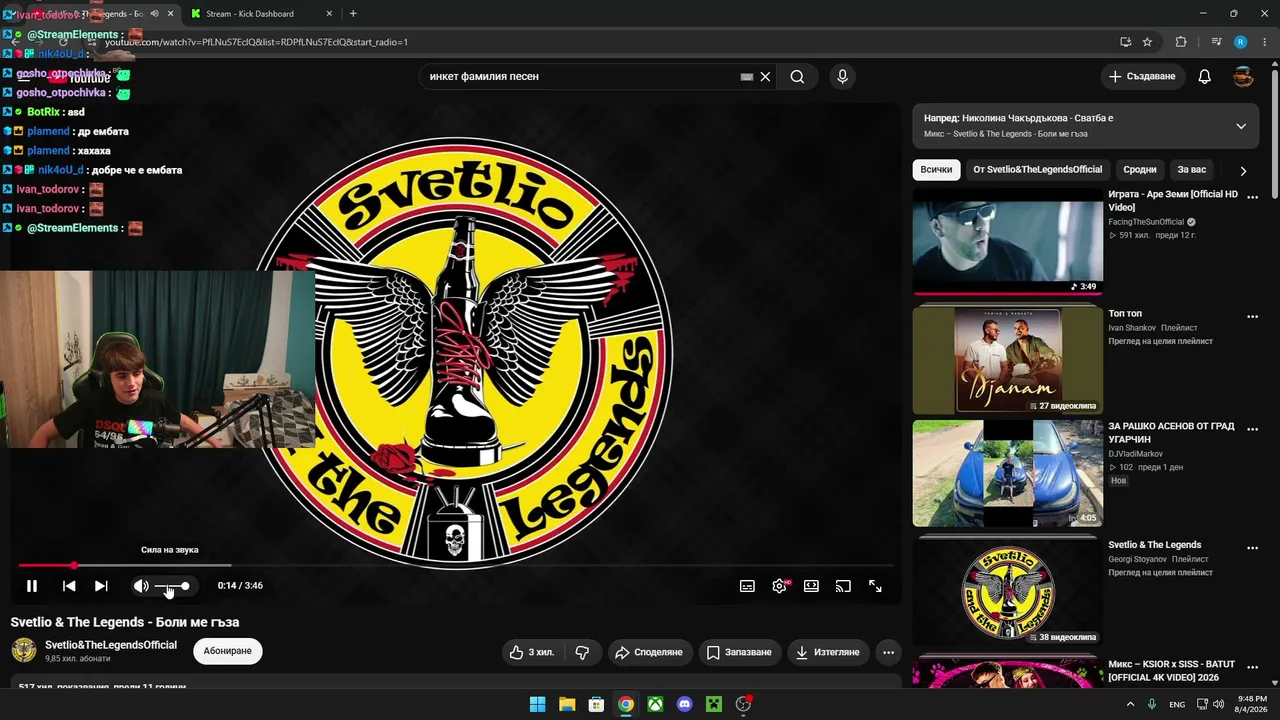Open Discord from the taskbar

[x=684, y=704]
